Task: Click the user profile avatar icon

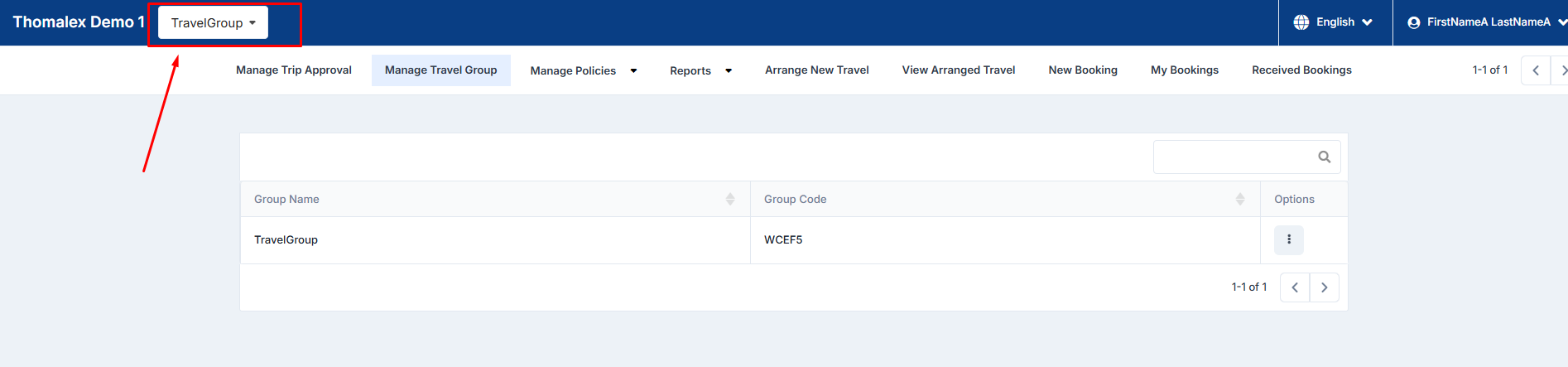Action: click(1414, 22)
